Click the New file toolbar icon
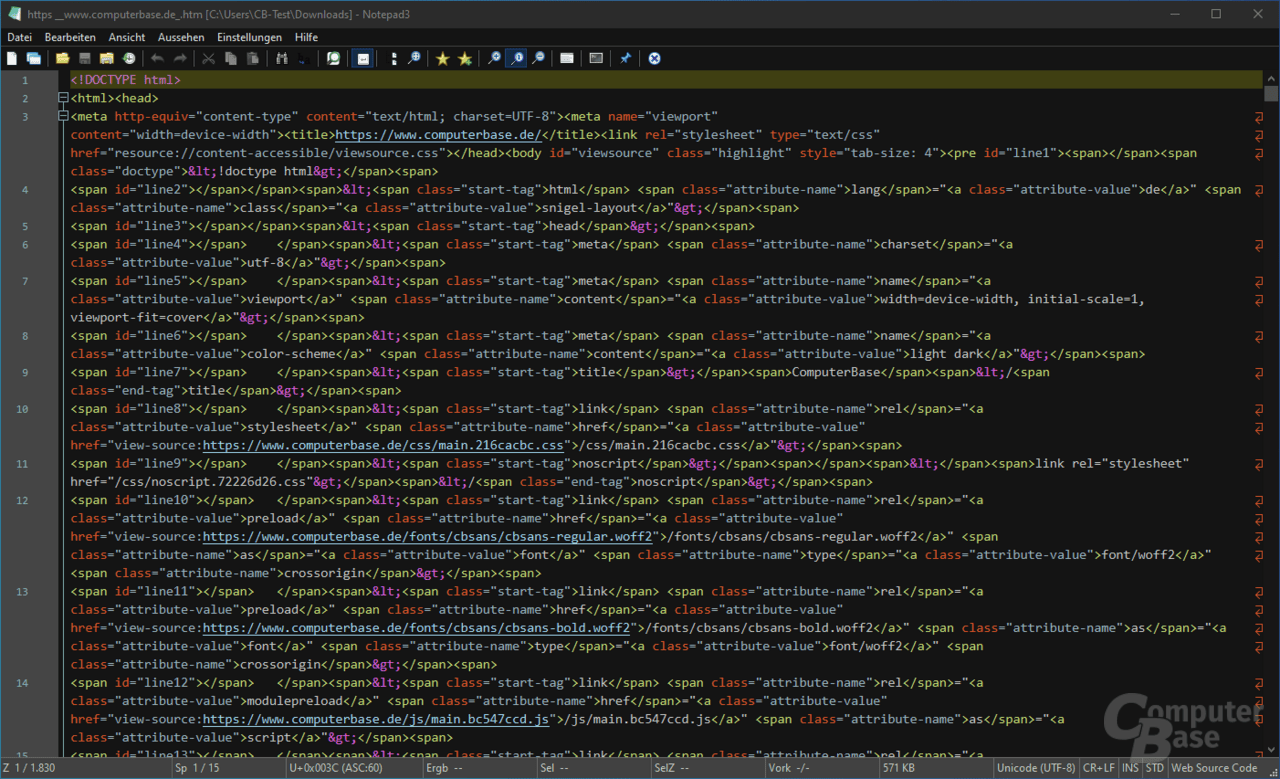The image size is (1280, 779). (x=12, y=59)
